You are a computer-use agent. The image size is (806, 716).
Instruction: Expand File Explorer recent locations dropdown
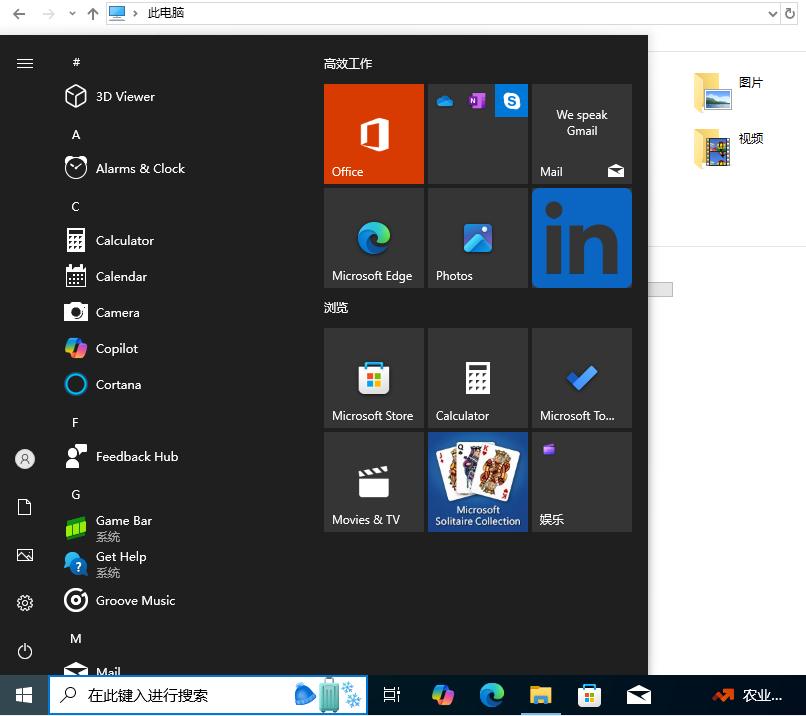(x=72, y=14)
